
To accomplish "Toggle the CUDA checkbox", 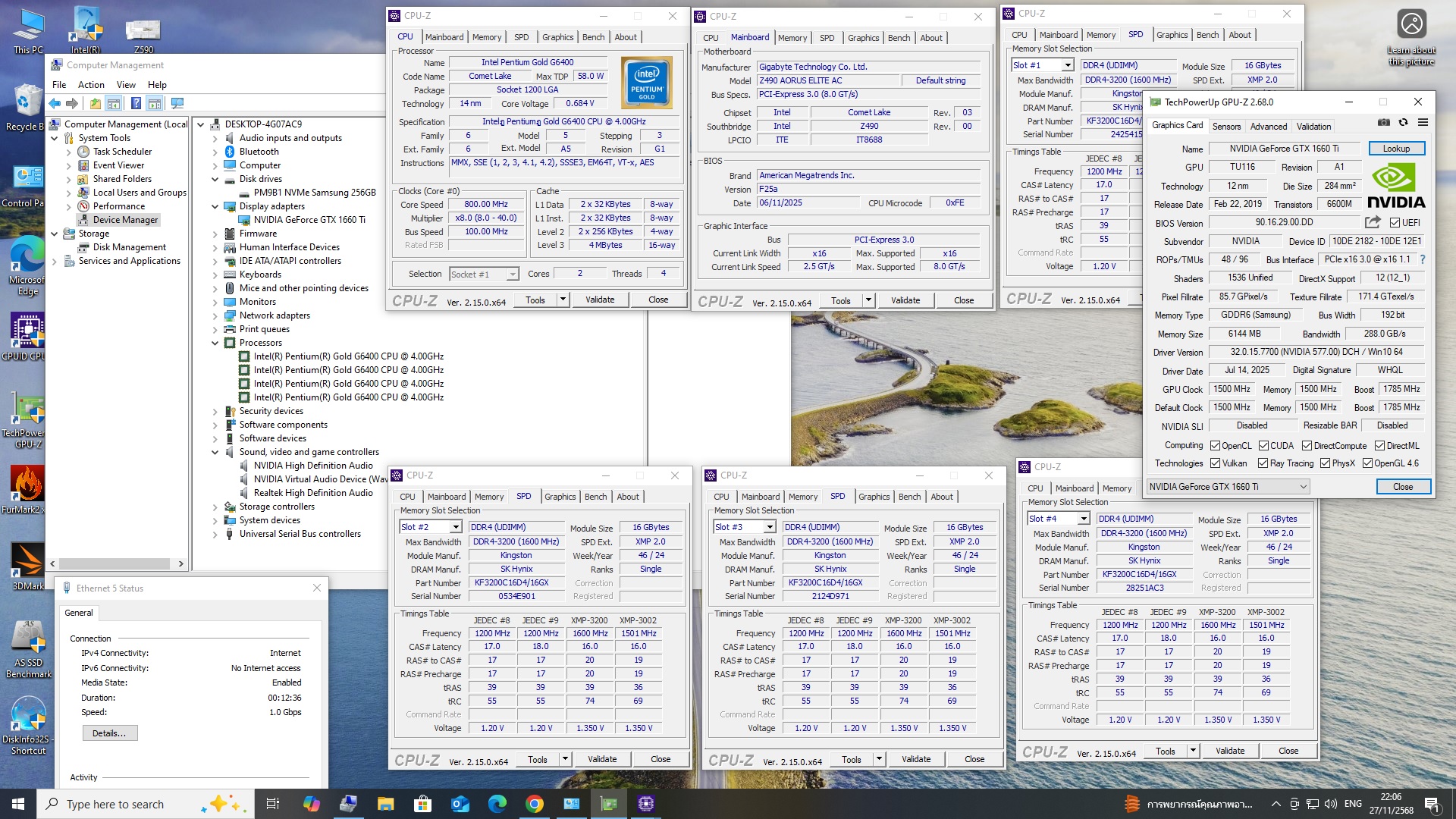I will (1264, 446).
